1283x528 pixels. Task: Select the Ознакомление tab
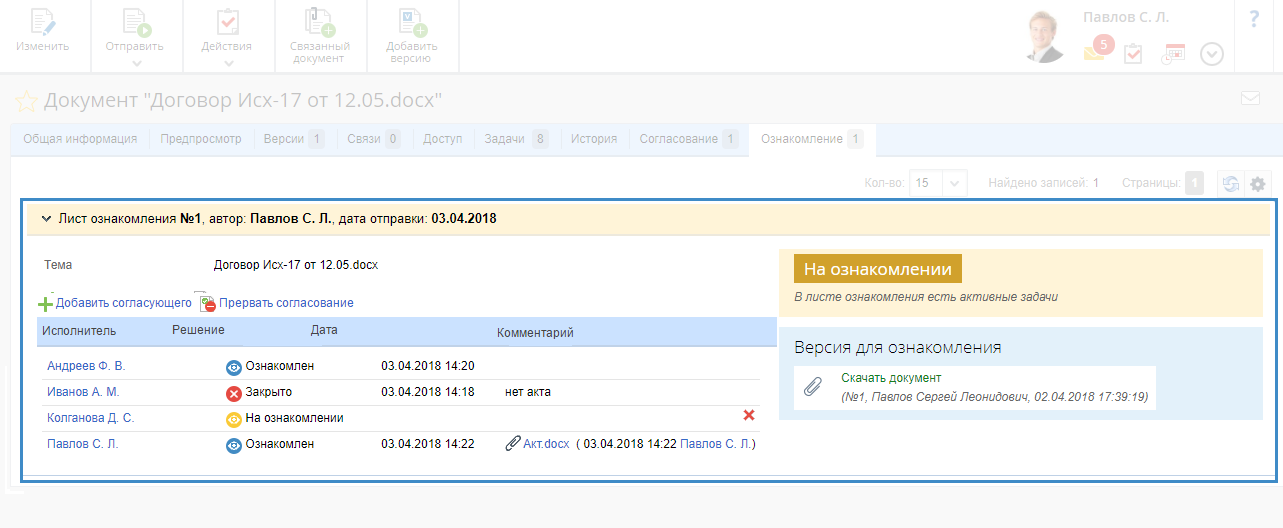click(812, 139)
